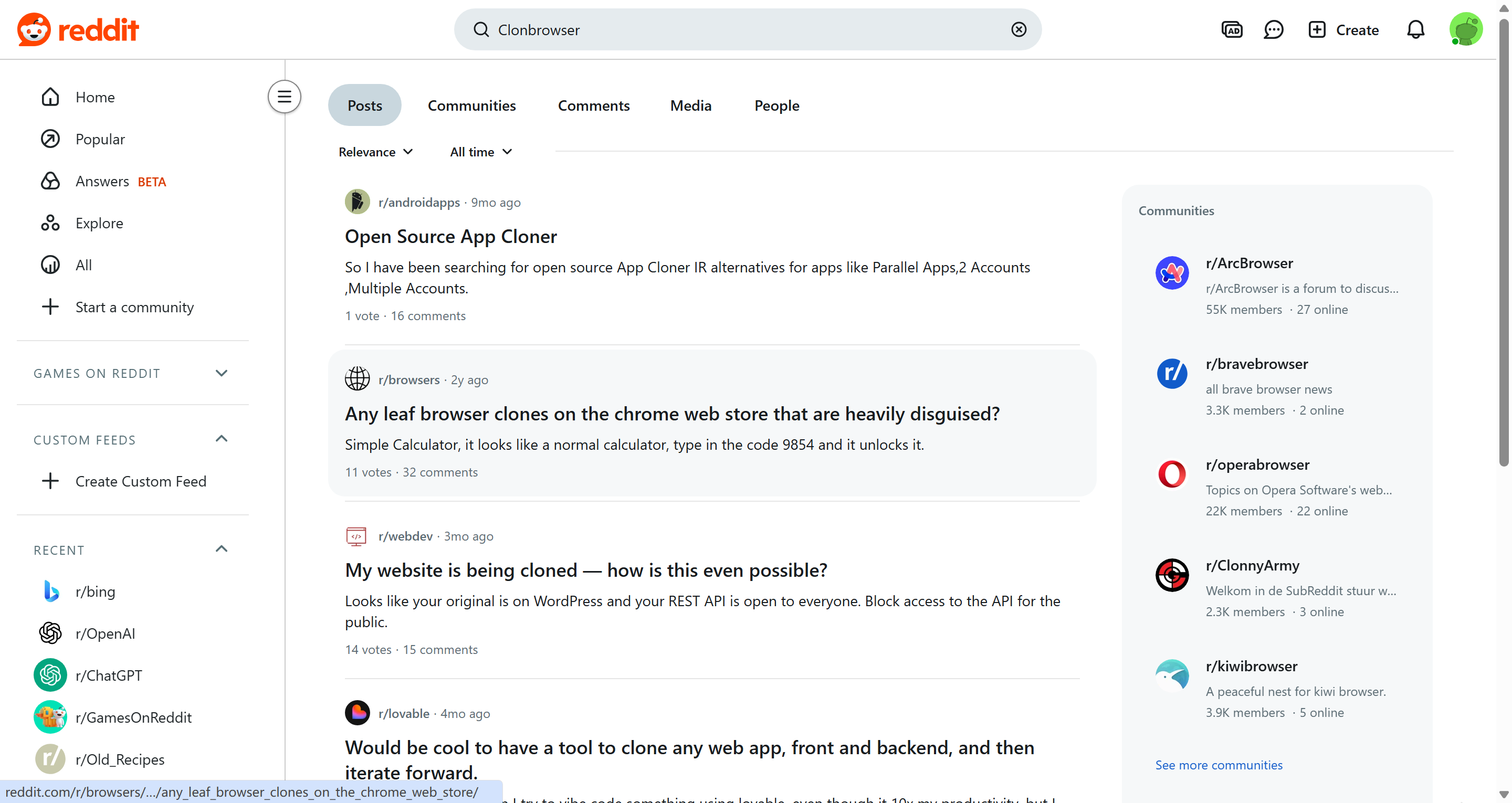Screen dimensions: 1512x803
Task: Expand Games on Reddit section
Action: pos(221,373)
